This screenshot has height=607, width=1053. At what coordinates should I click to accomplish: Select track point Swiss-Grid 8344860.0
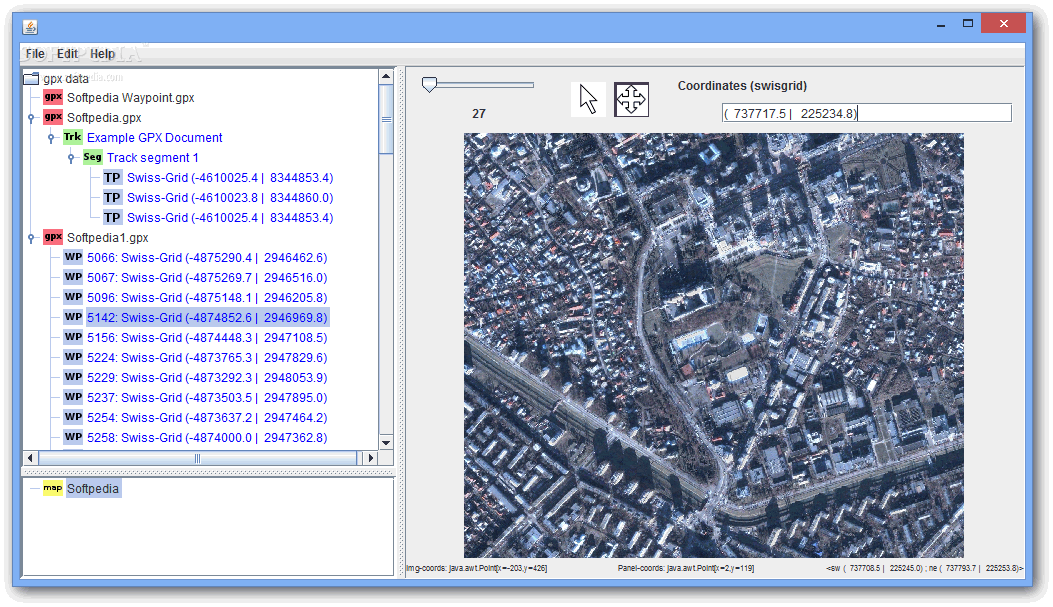coord(230,197)
